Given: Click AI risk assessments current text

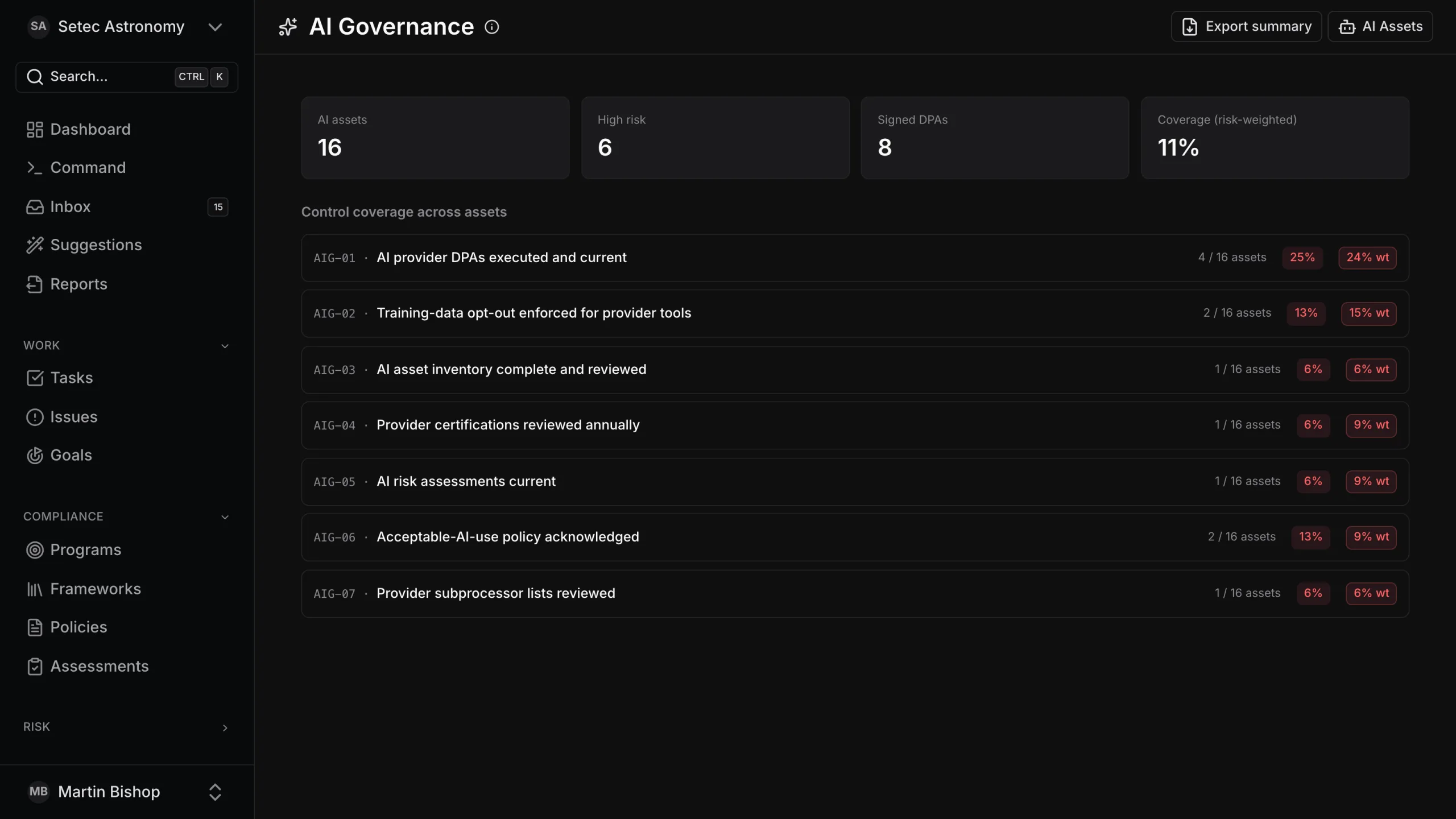Looking at the screenshot, I should click(466, 482).
